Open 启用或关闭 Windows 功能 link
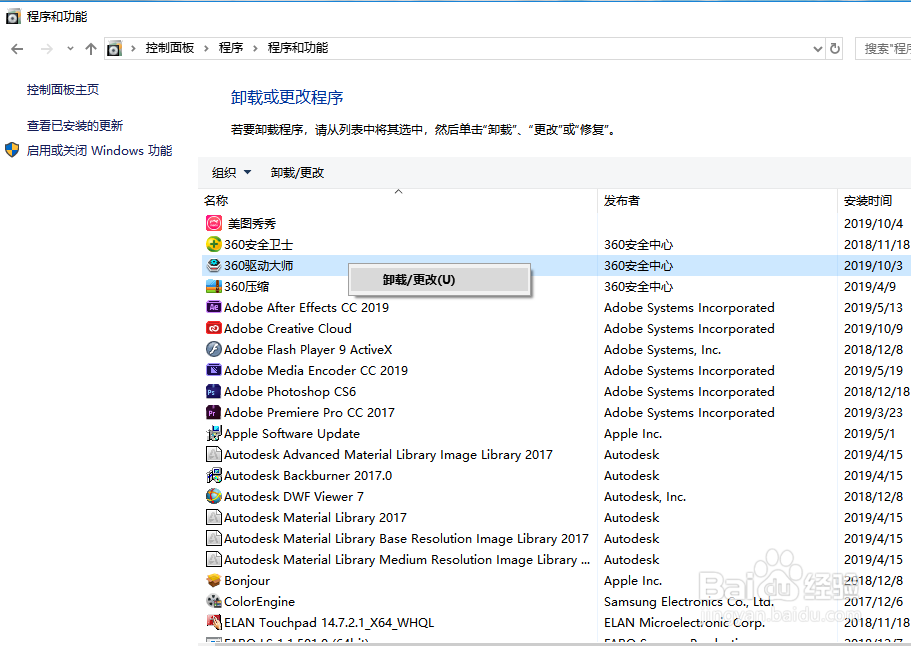911x646 pixels. coord(99,150)
